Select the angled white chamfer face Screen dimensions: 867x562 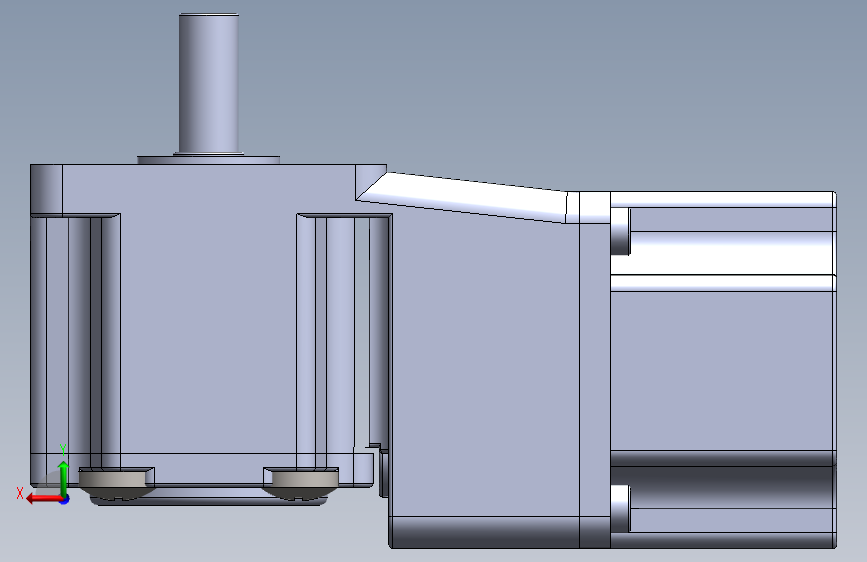click(x=462, y=197)
